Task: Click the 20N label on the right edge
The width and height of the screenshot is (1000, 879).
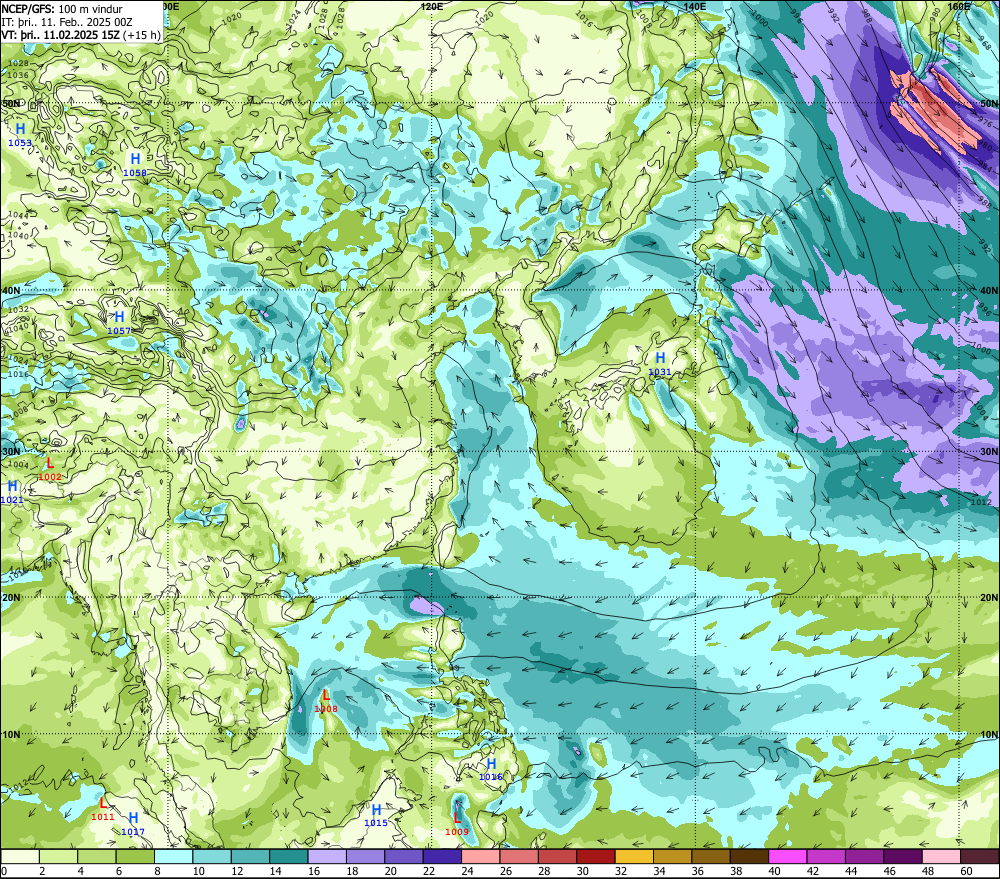Action: point(989,598)
